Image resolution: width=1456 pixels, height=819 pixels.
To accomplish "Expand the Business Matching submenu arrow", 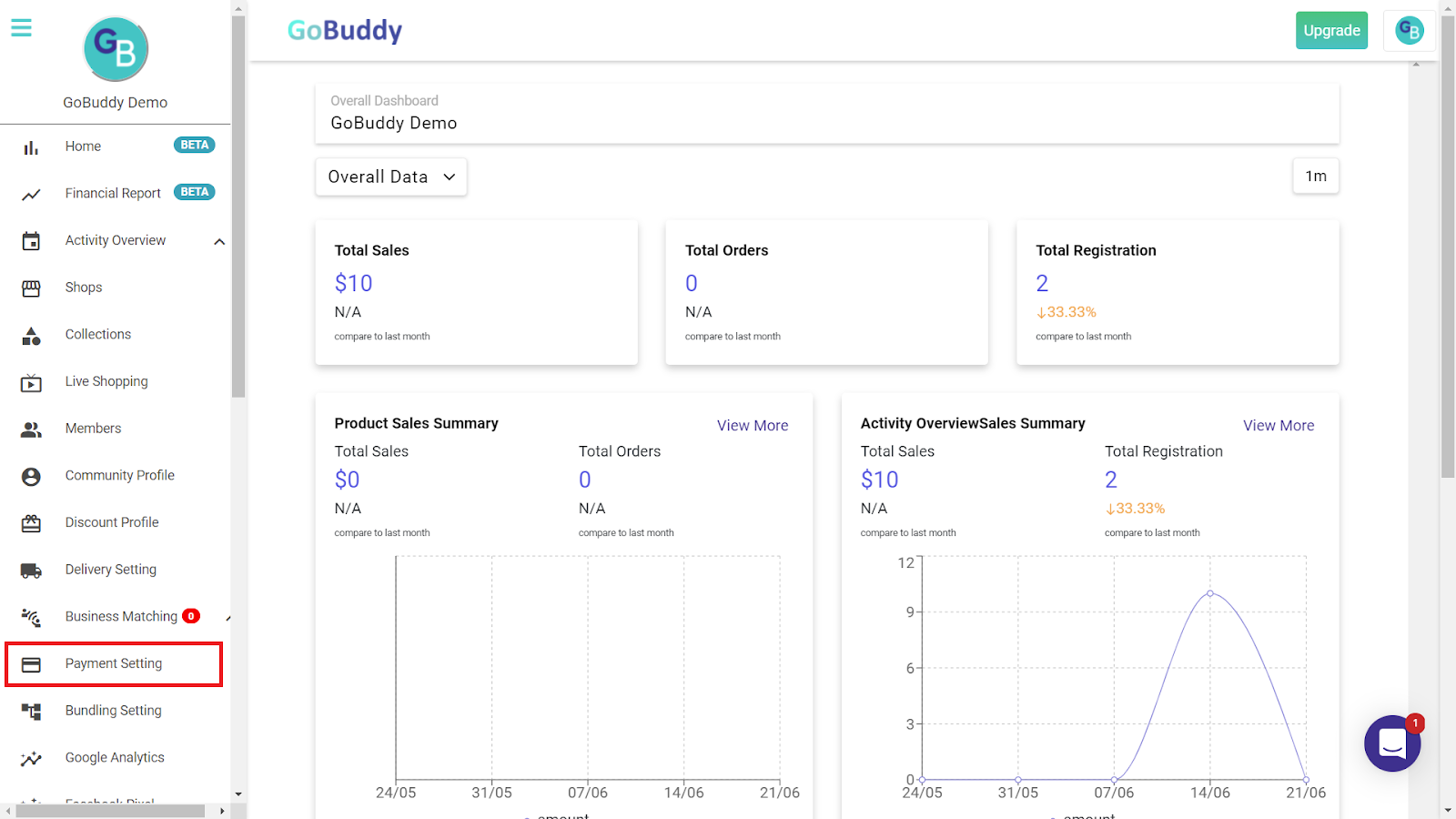I will point(227,618).
